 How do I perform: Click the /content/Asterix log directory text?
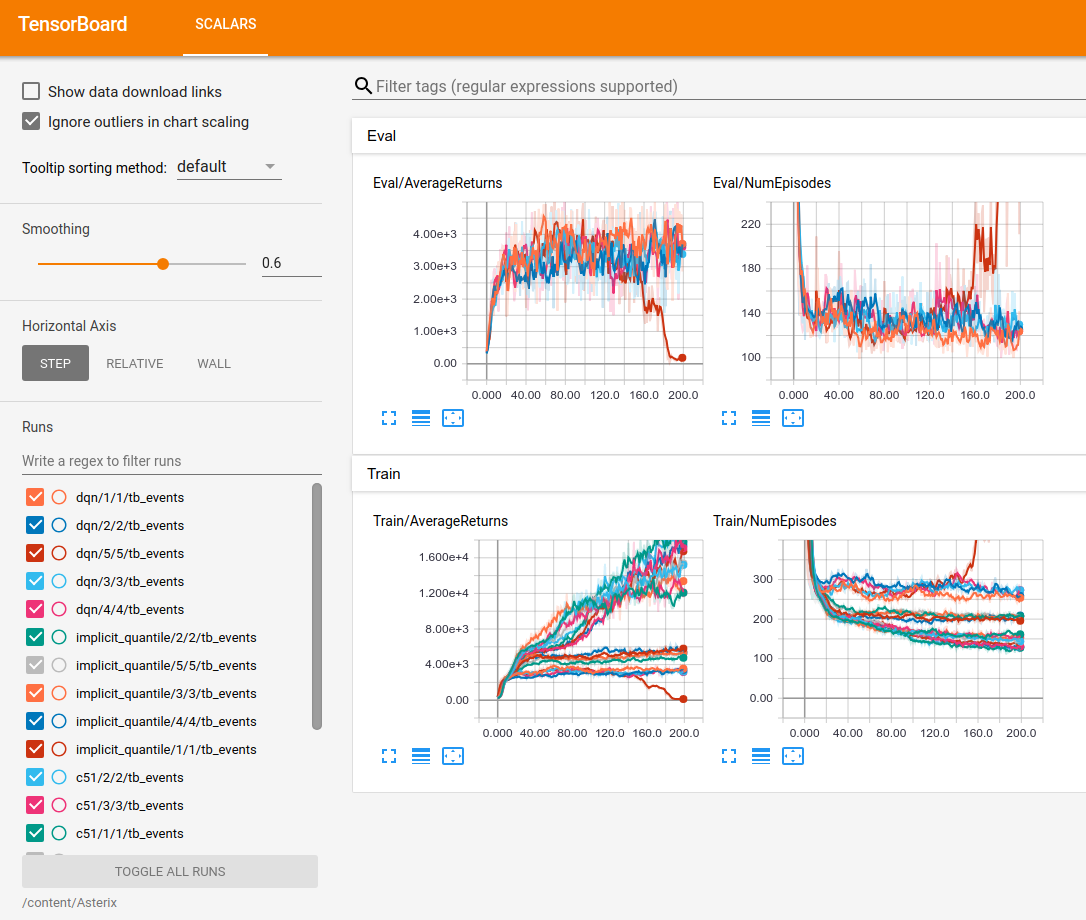click(69, 903)
